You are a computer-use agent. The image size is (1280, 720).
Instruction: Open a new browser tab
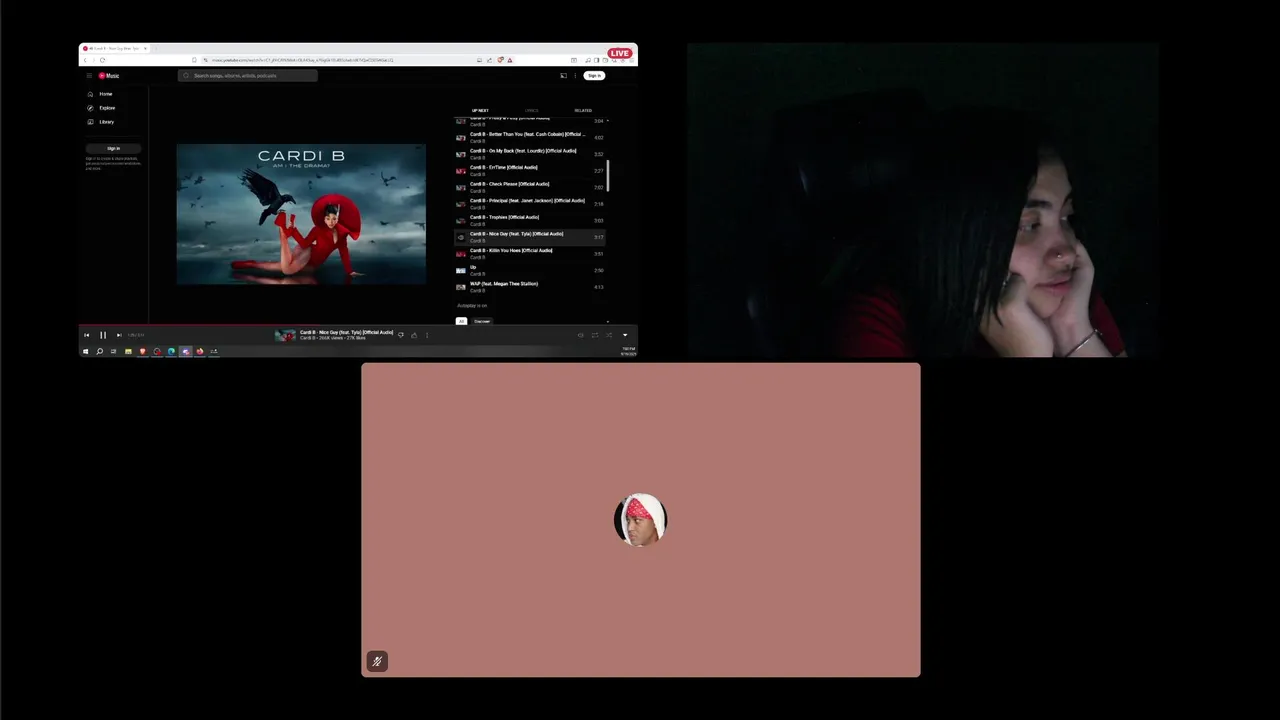pyautogui.click(x=158, y=49)
